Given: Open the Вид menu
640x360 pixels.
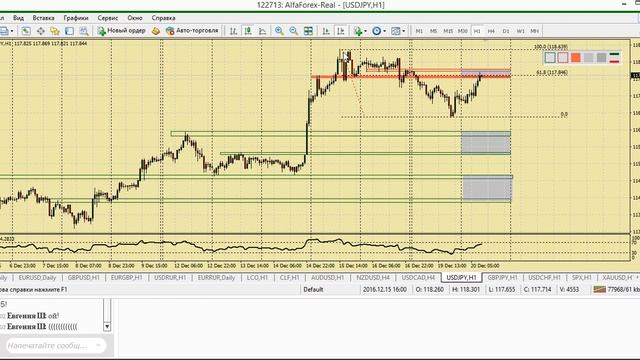Looking at the screenshot, I should pyautogui.click(x=18, y=18).
